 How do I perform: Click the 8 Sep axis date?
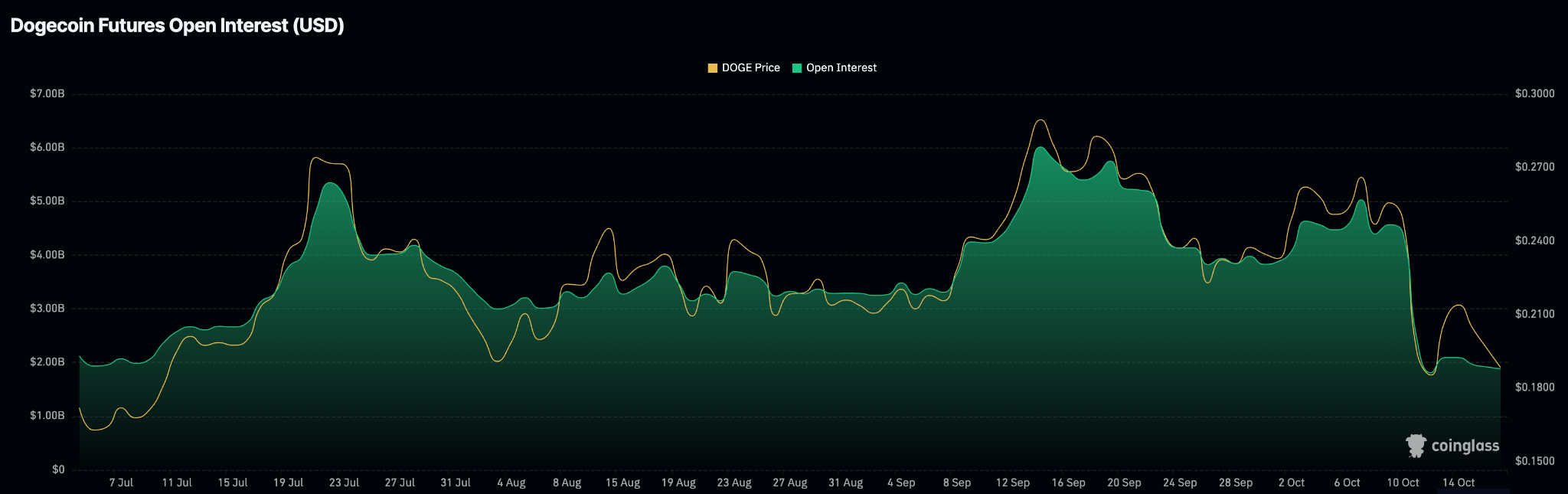956,483
